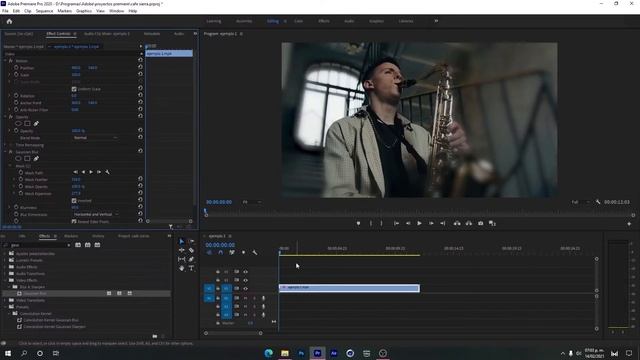Open mask tracking method wrench options
640x360 pixels.
pos(107,172)
